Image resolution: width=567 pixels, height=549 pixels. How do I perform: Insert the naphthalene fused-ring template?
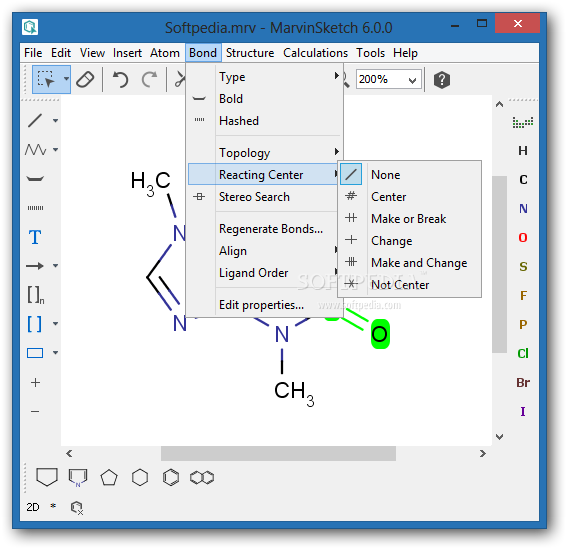coord(202,477)
